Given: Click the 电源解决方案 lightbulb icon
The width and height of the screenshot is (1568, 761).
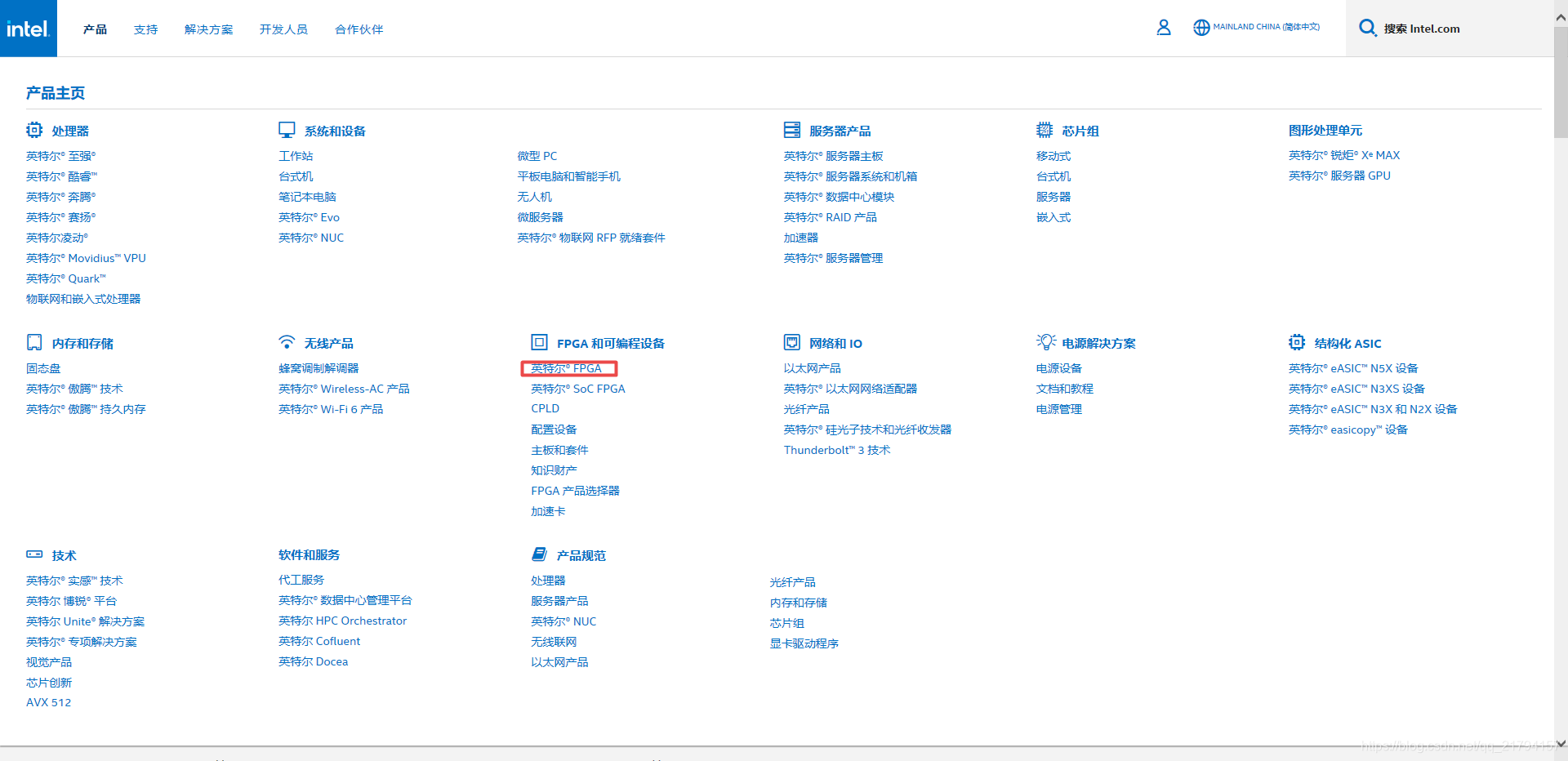Looking at the screenshot, I should click(x=1045, y=341).
